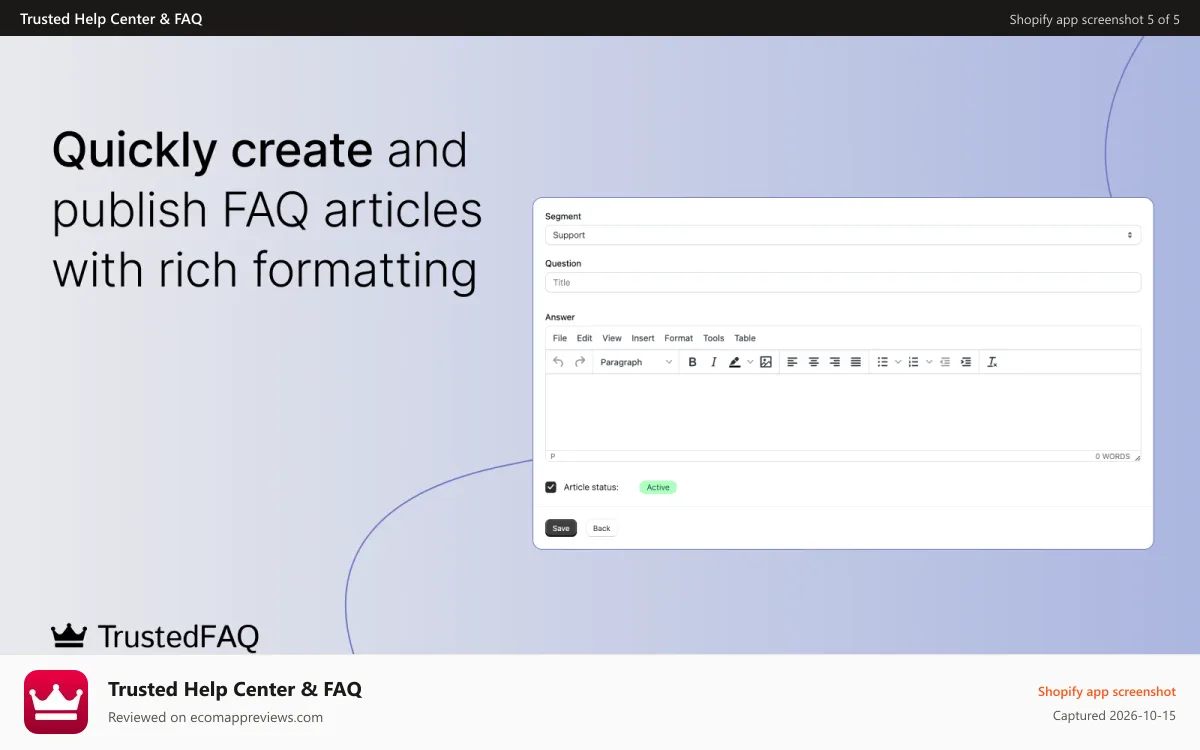Toggle bold formatting
This screenshot has height=750, width=1200.
(692, 362)
